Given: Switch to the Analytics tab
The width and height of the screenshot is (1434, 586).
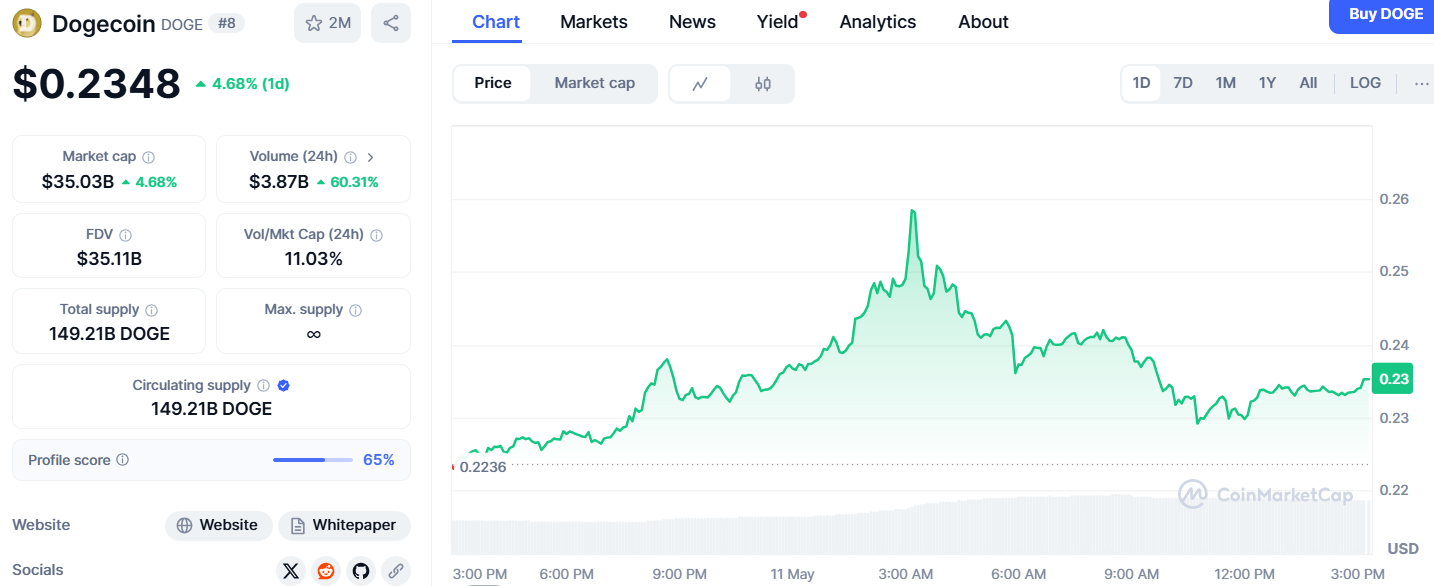Looking at the screenshot, I should 878,22.
